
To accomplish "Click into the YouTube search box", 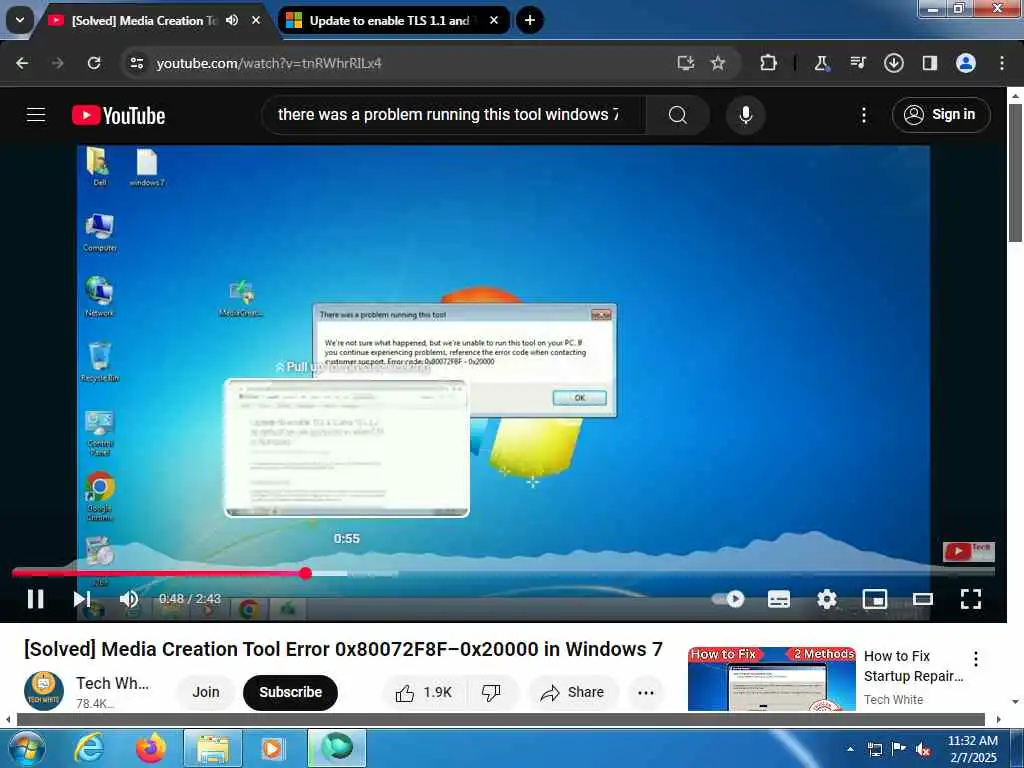I will click(453, 115).
